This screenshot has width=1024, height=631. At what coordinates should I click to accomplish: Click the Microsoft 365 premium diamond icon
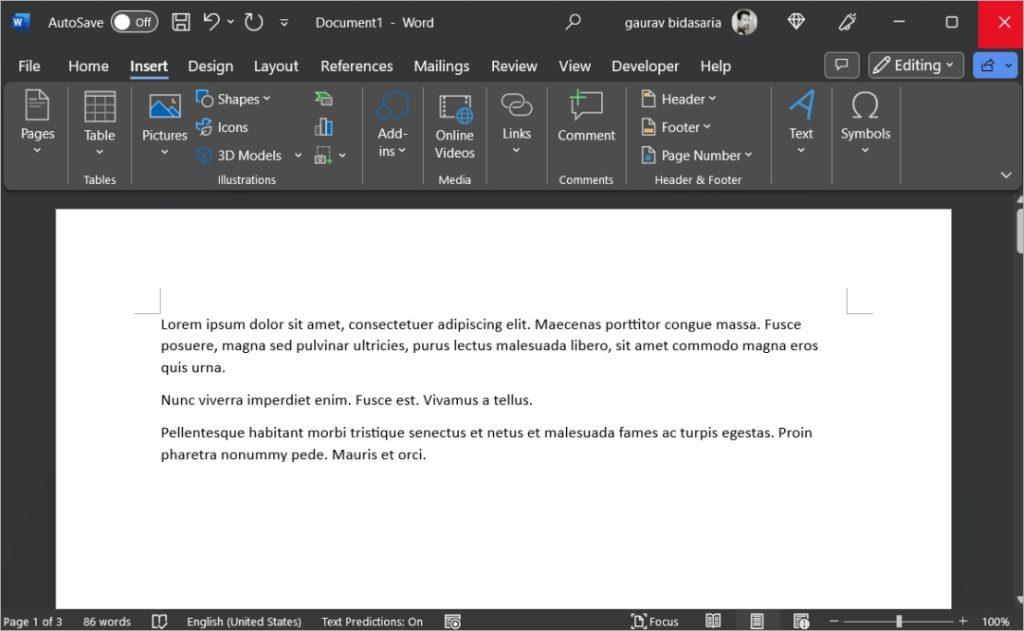pyautogui.click(x=795, y=22)
